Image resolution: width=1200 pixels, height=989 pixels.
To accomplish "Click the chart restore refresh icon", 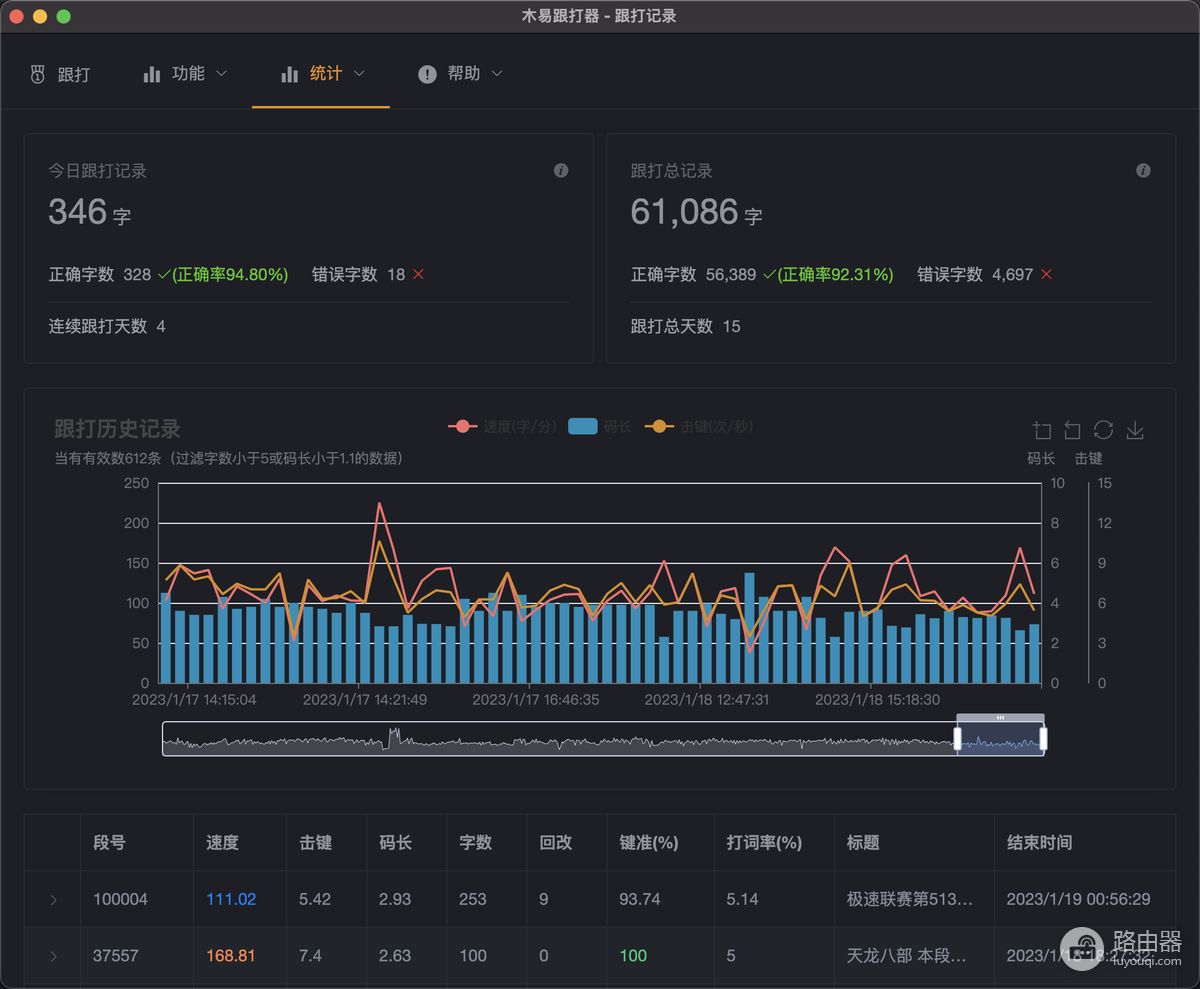I will [x=1103, y=430].
